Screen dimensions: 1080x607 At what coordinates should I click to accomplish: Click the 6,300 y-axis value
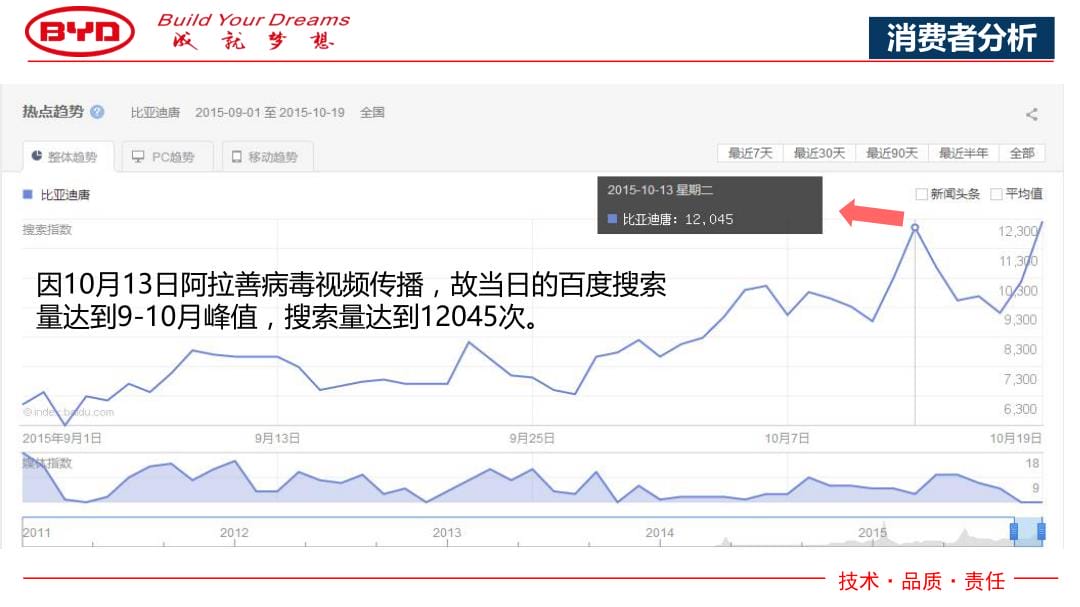[1020, 409]
